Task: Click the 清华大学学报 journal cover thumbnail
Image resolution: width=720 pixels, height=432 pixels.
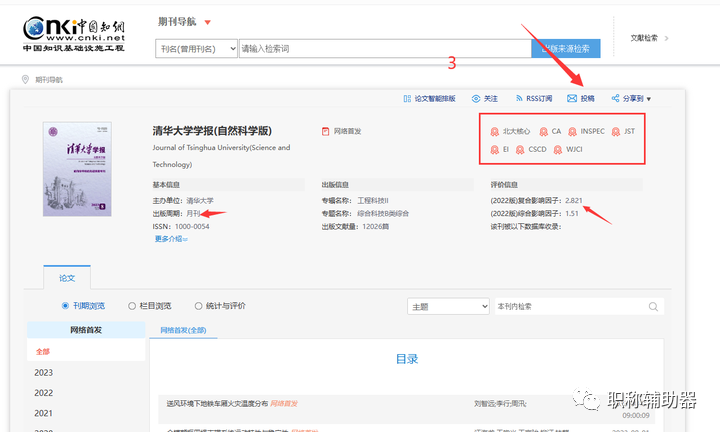Action: pos(77,169)
